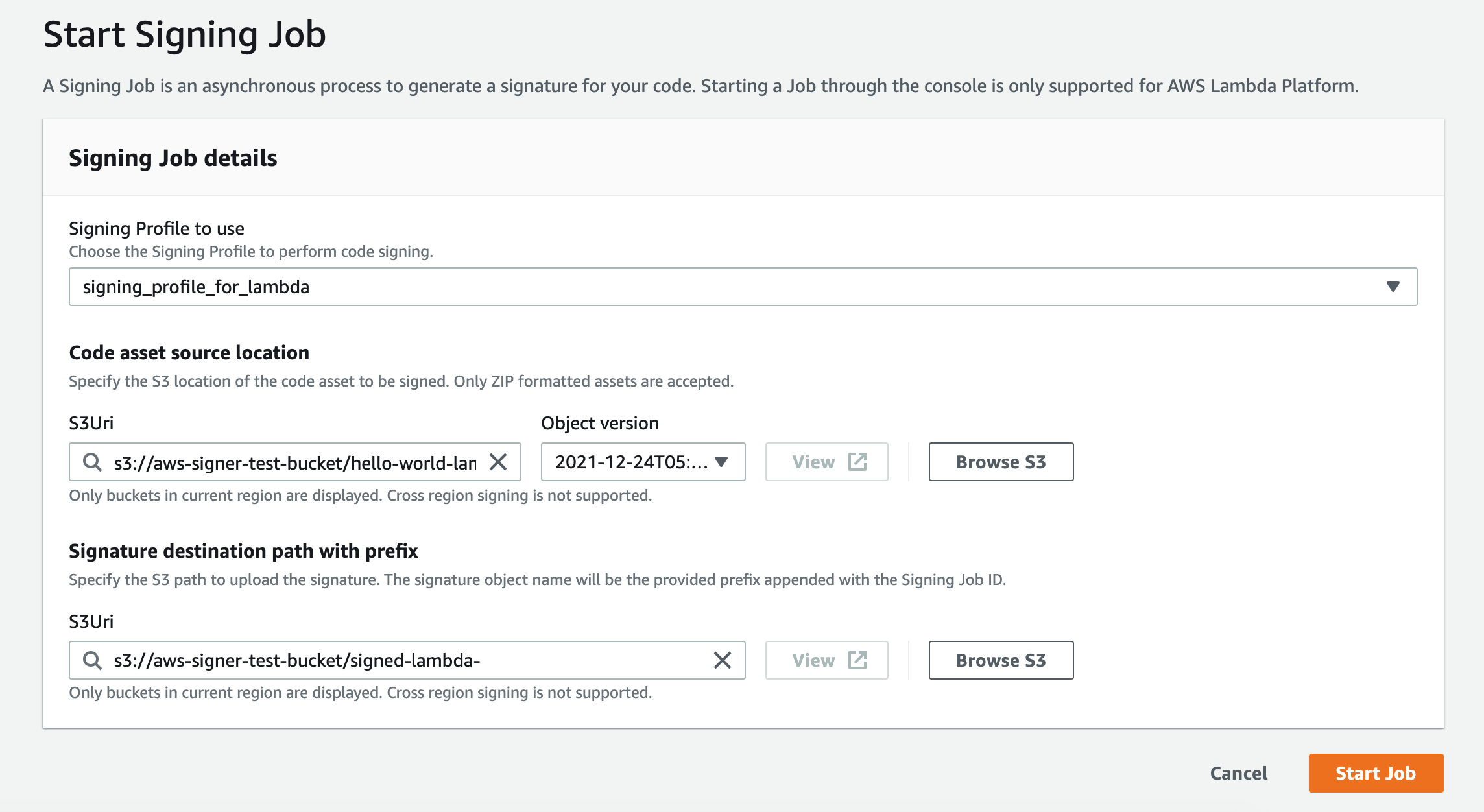Click the destination S3Uri text field
The height and width of the screenshot is (812, 1484).
pos(389,660)
